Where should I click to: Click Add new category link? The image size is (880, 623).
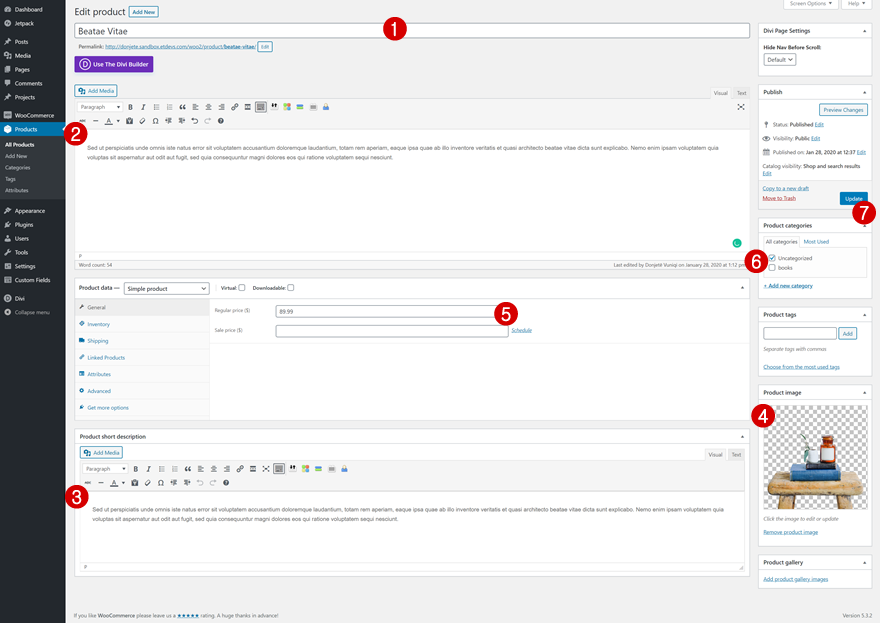(x=788, y=286)
